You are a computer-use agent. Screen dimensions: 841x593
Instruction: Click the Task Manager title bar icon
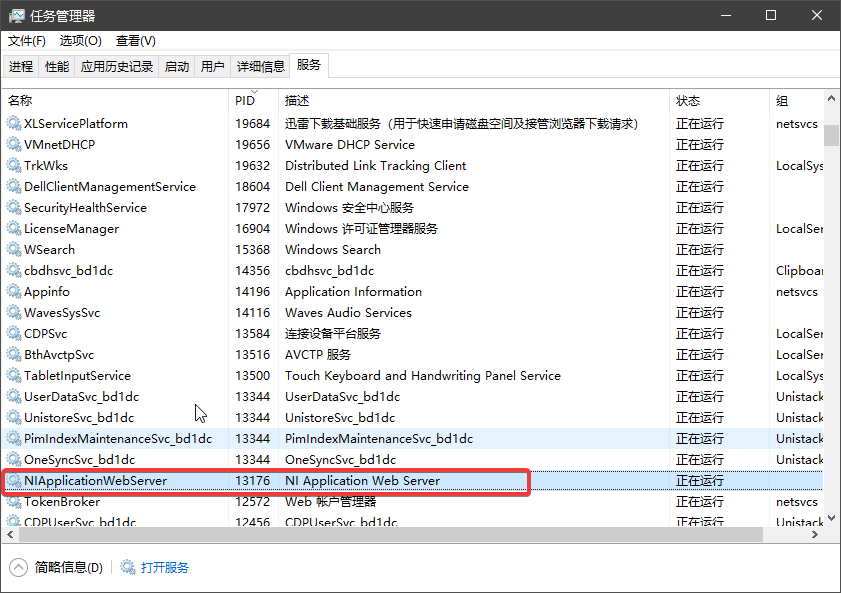coord(17,16)
